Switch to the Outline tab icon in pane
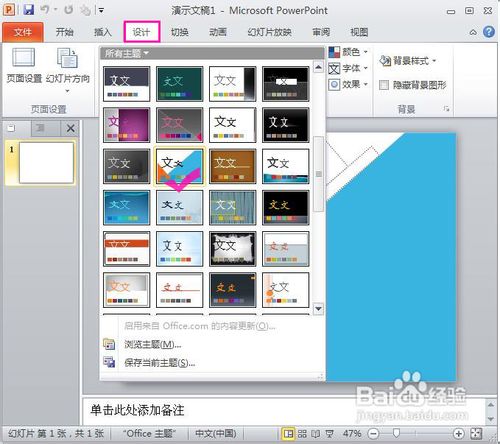The height and width of the screenshot is (444, 500). (40, 128)
